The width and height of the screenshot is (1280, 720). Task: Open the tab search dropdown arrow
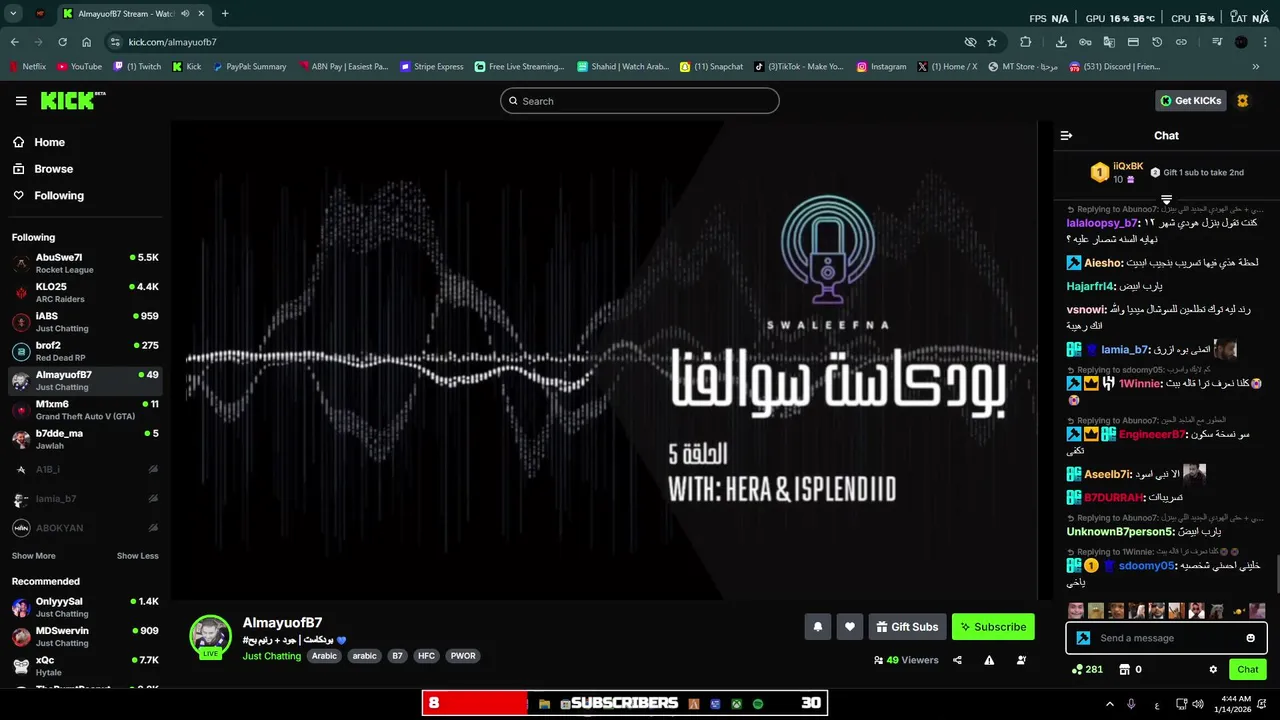click(13, 14)
